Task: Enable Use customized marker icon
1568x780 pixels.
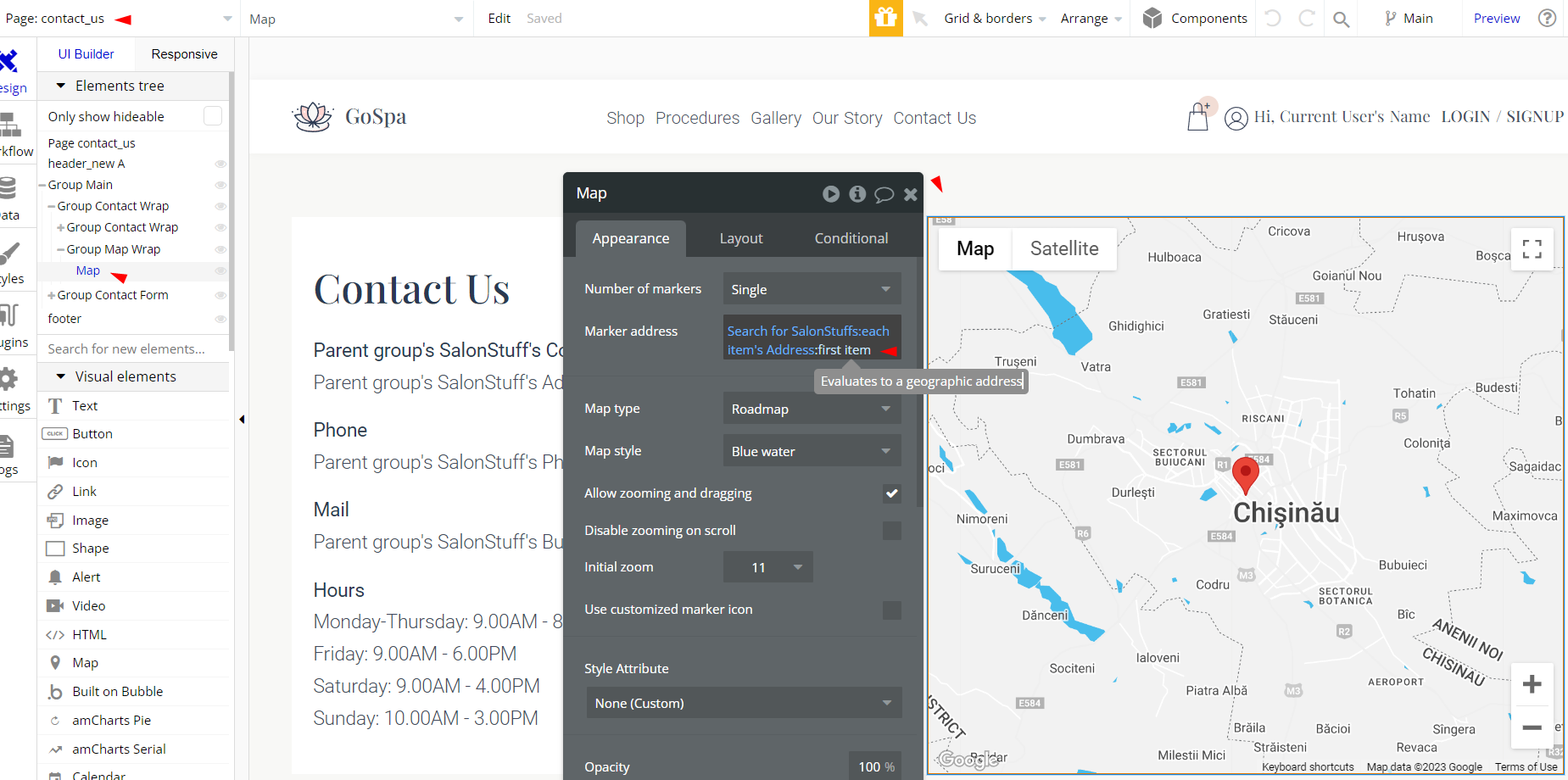Action: 891,610
